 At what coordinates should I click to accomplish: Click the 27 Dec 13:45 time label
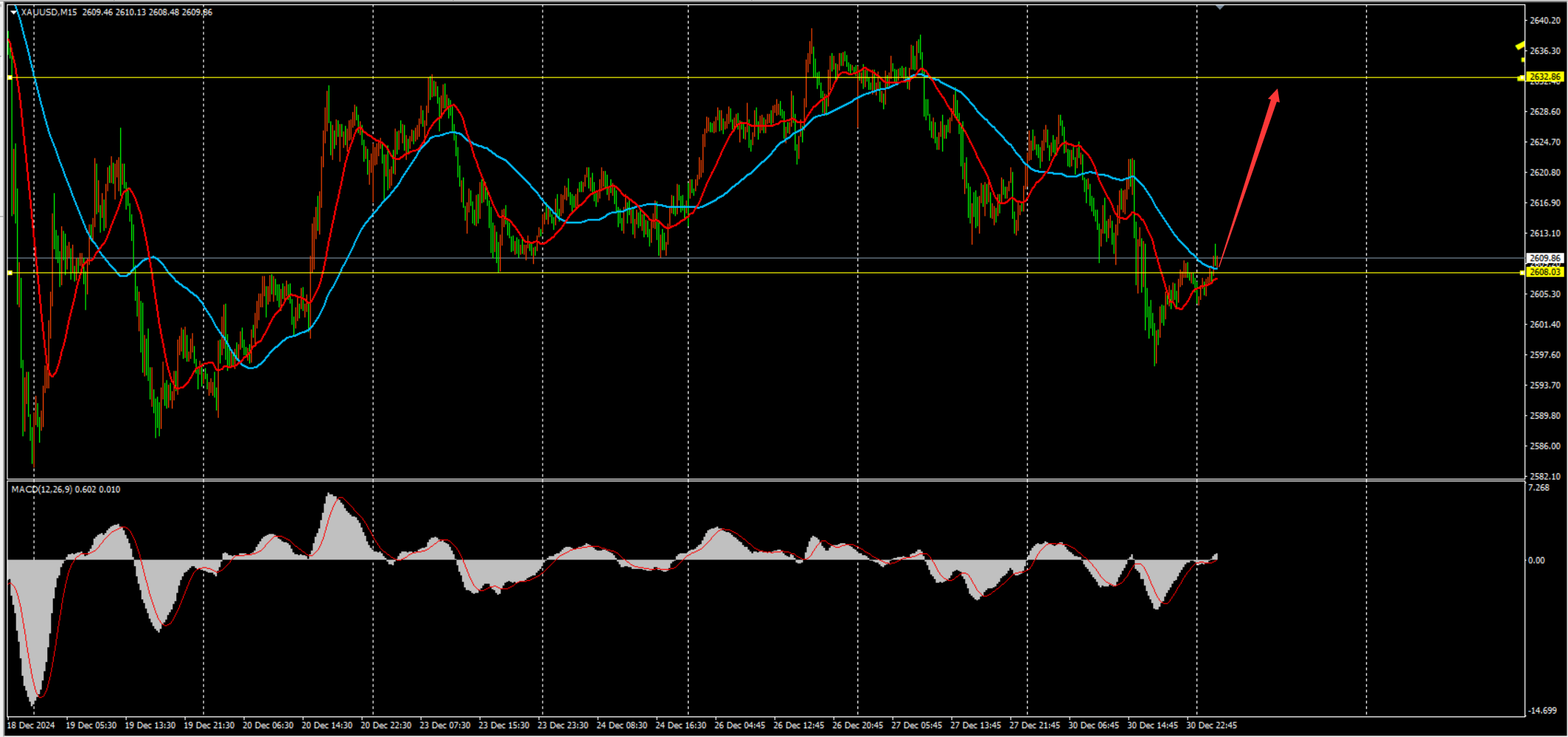tap(976, 725)
